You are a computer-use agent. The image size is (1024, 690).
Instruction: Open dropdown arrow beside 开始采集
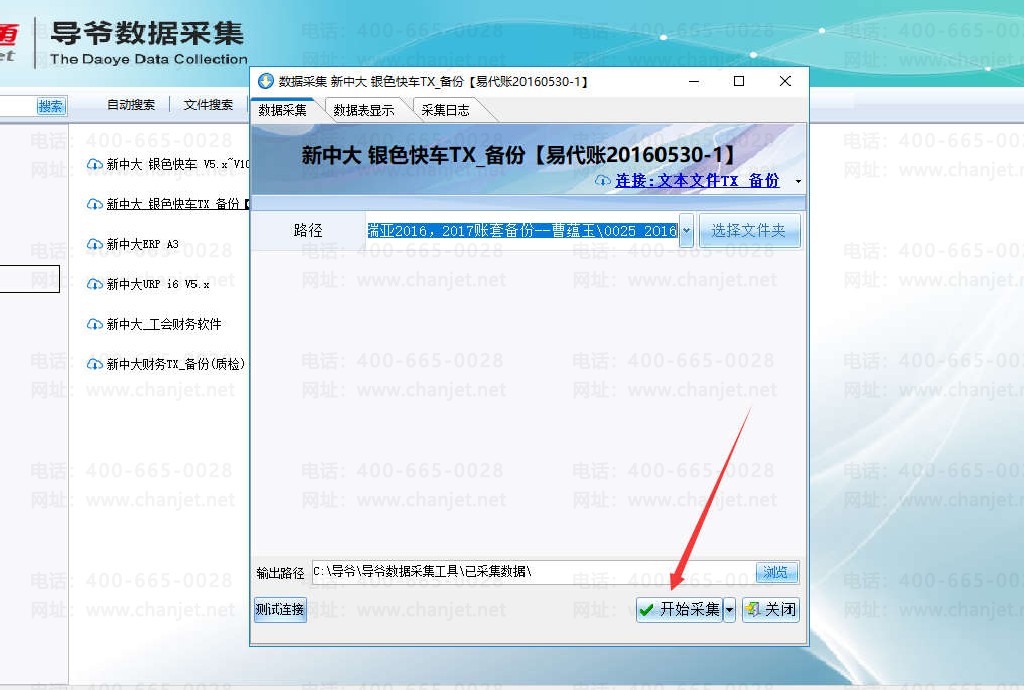(x=729, y=610)
